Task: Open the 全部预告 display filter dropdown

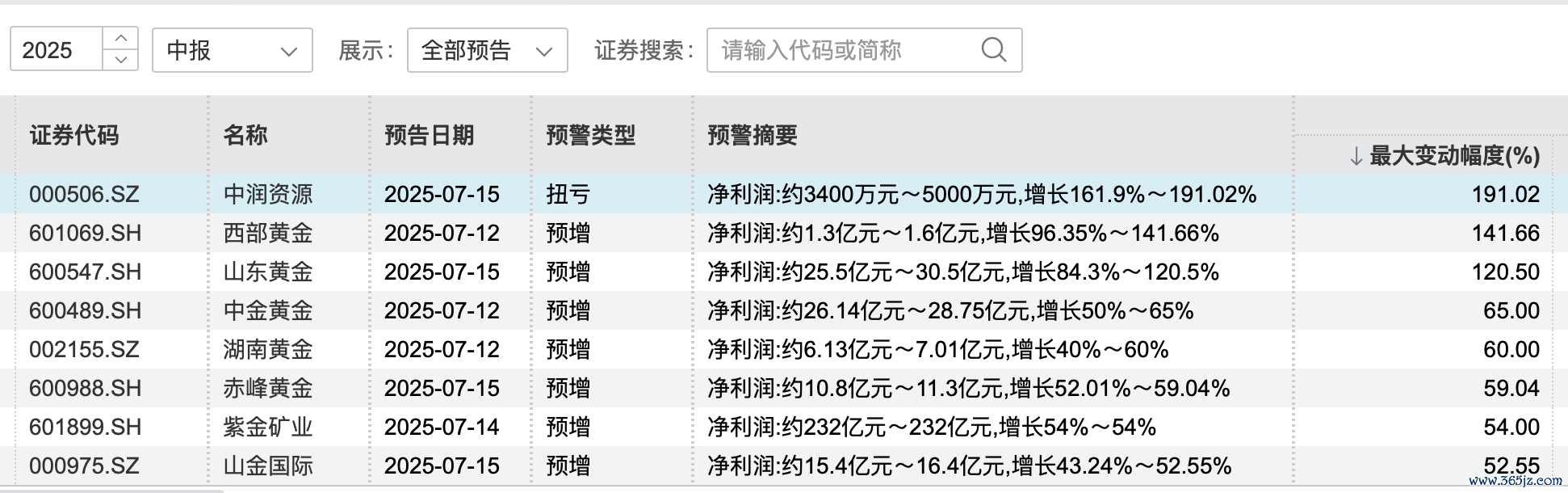Action: 488,50
